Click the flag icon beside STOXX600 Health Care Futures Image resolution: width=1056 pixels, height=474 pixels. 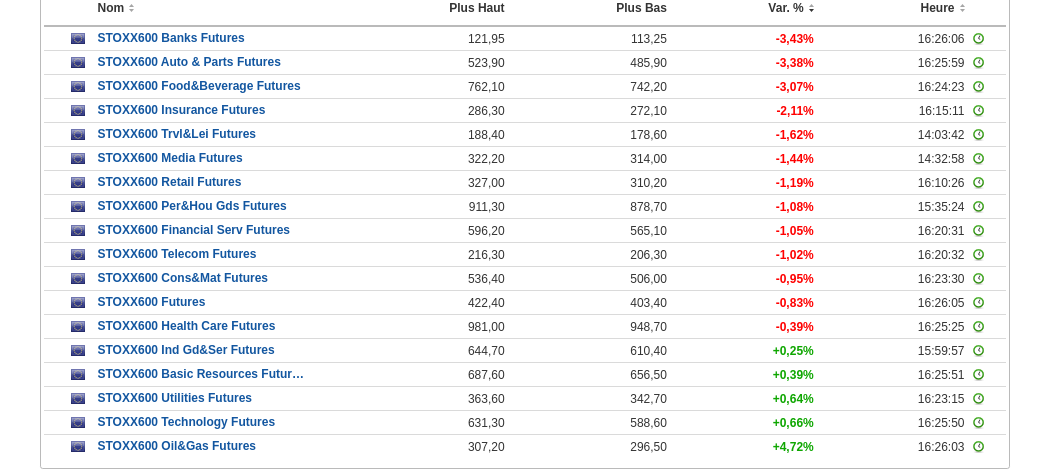(78, 327)
